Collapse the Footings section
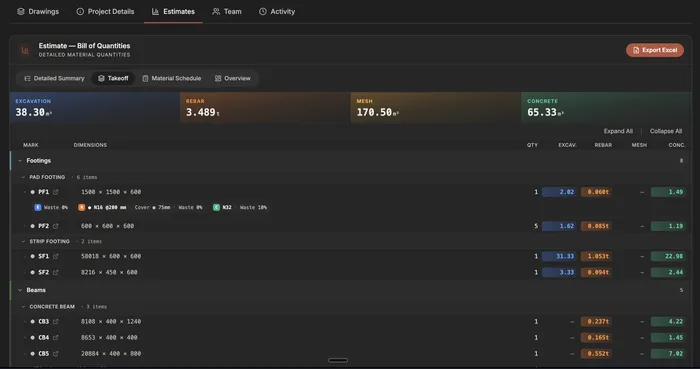700x369 pixels. pos(20,161)
